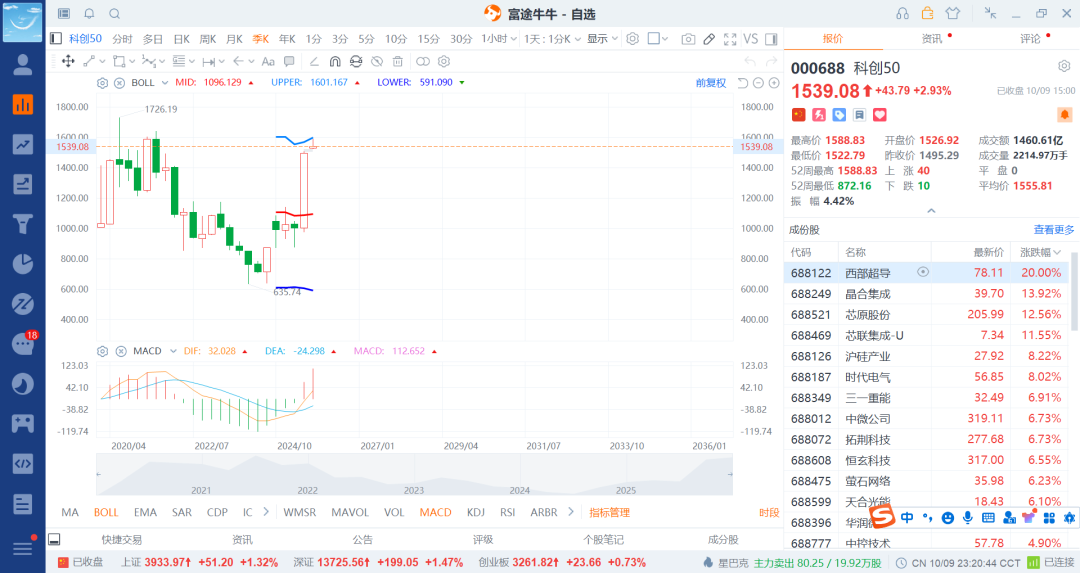The image size is (1080, 573).
Task: Open the 显示 display dropdown
Action: click(602, 39)
